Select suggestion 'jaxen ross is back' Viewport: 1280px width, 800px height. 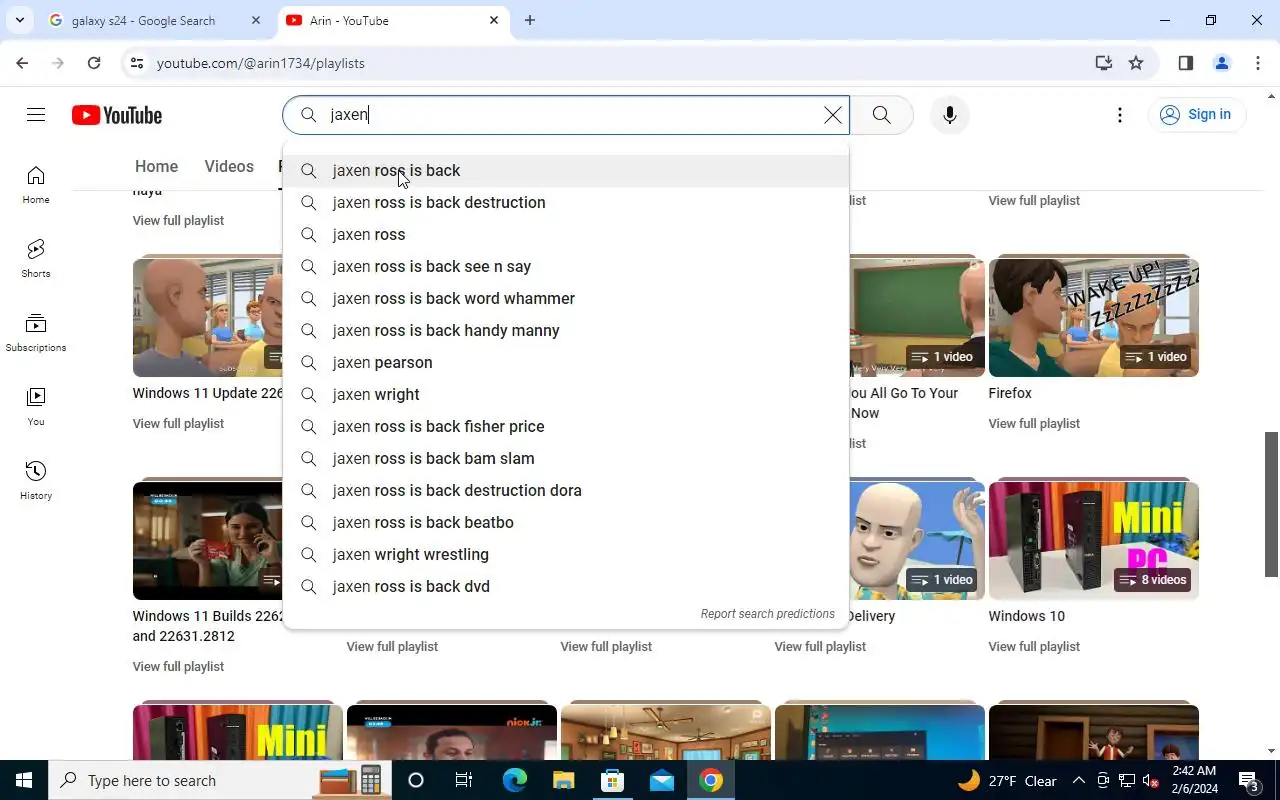[x=566, y=171]
